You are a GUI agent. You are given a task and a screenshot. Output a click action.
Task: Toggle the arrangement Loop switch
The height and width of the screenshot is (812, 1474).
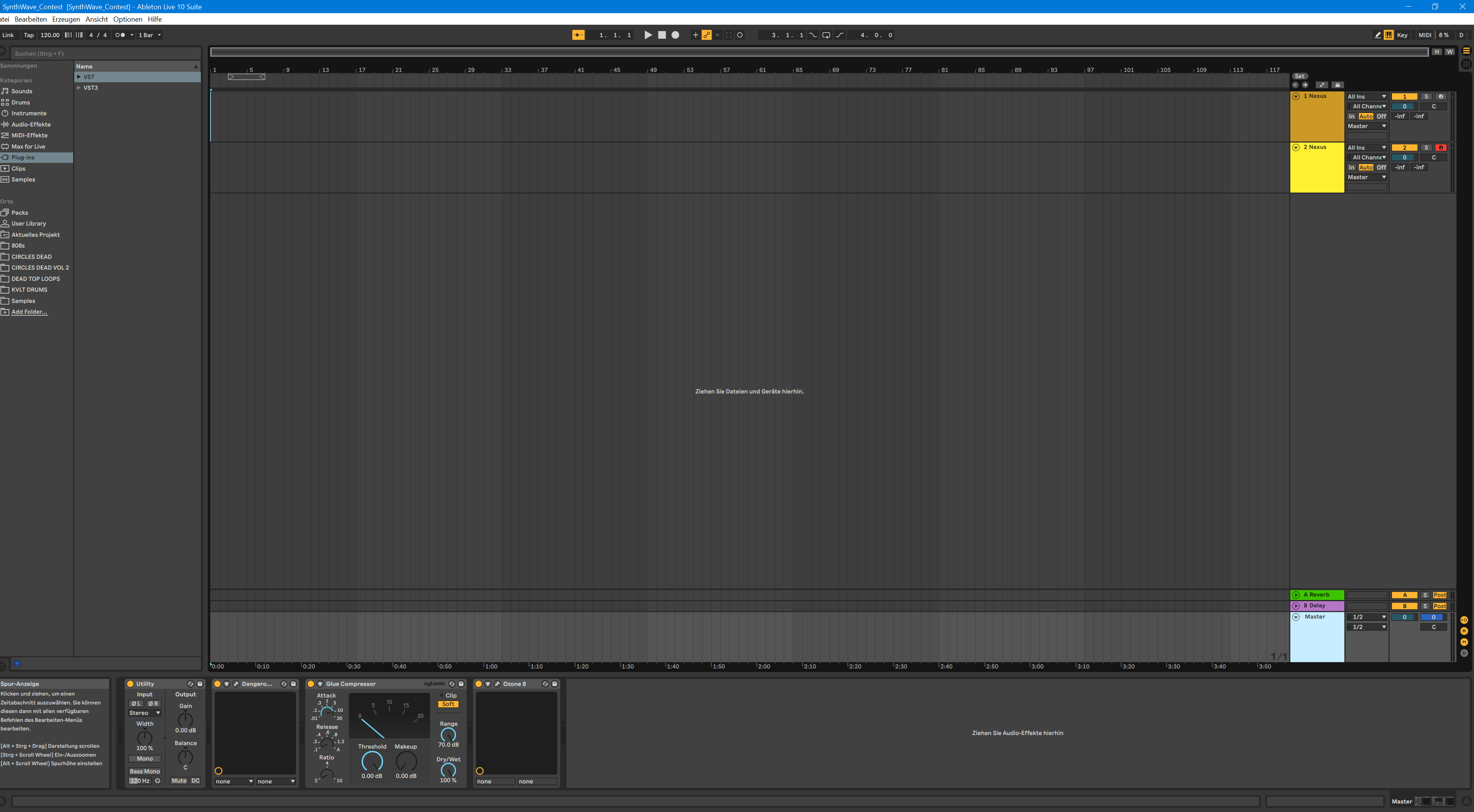[826, 35]
